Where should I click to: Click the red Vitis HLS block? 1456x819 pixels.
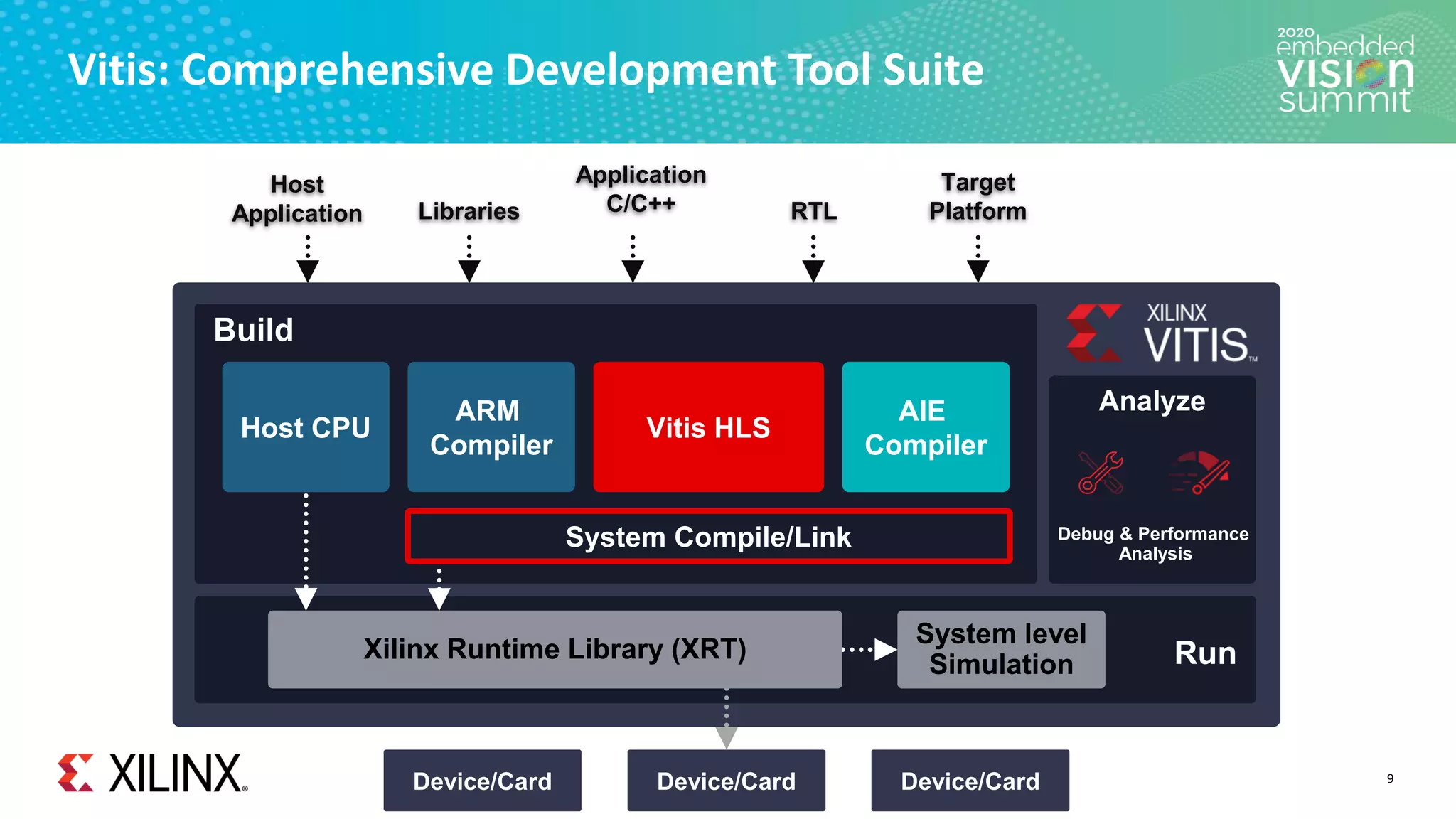pos(708,427)
